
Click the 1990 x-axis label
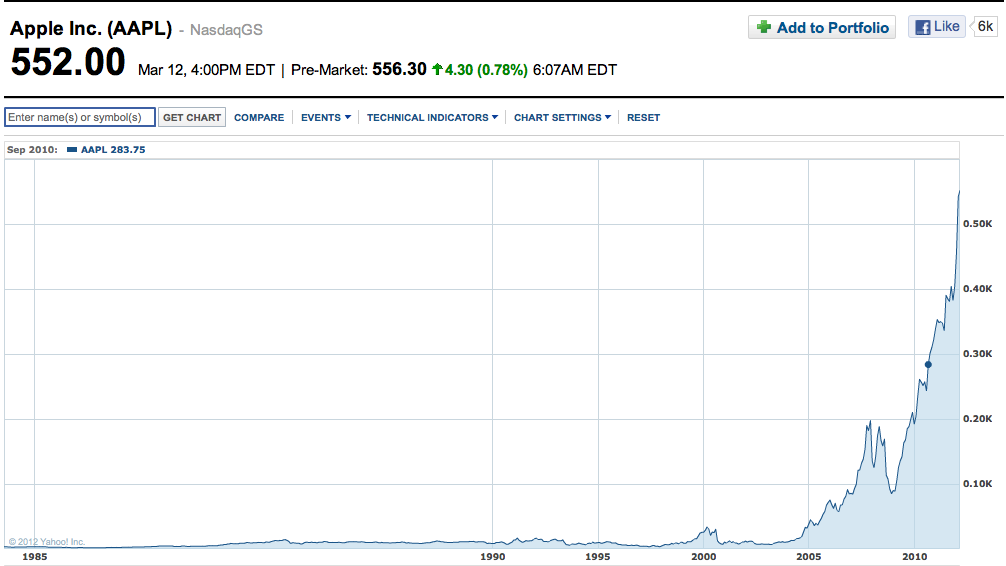coord(493,556)
